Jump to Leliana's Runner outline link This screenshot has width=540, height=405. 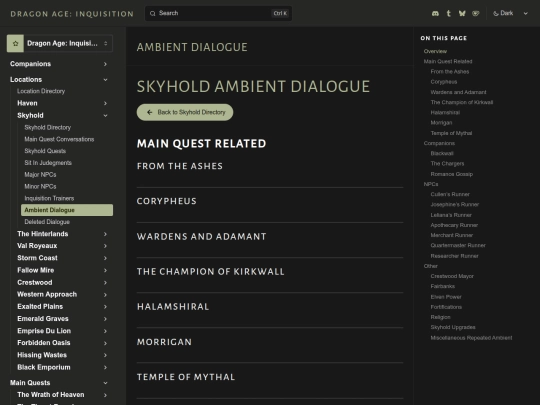click(x=451, y=215)
